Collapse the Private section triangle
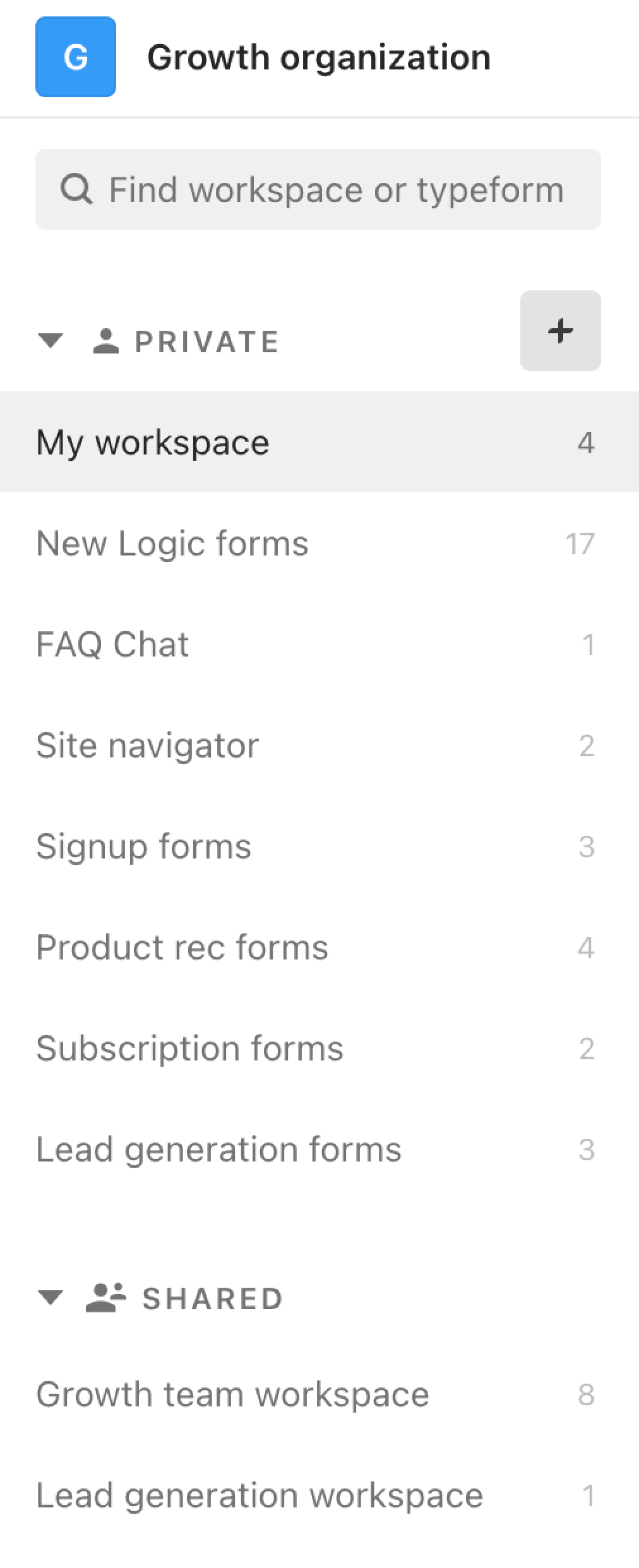 51,342
